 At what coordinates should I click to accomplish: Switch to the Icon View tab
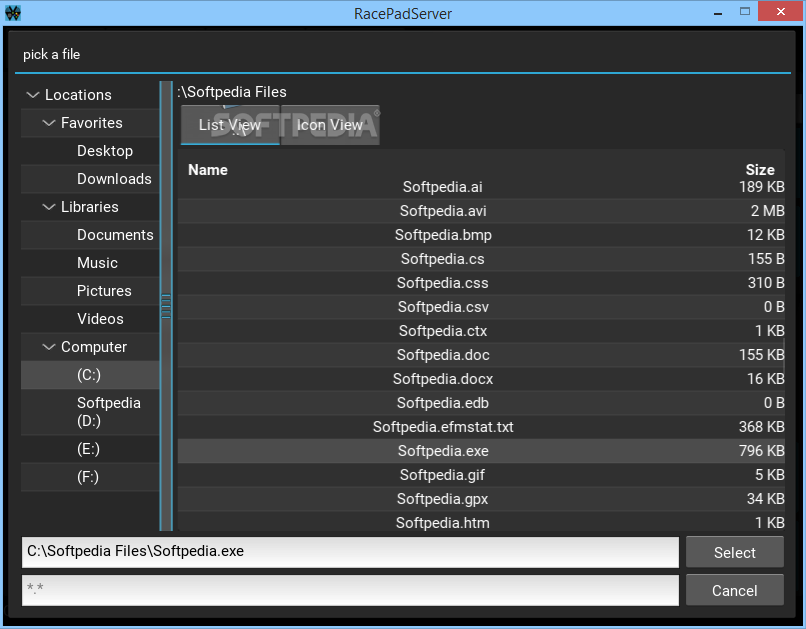(330, 125)
